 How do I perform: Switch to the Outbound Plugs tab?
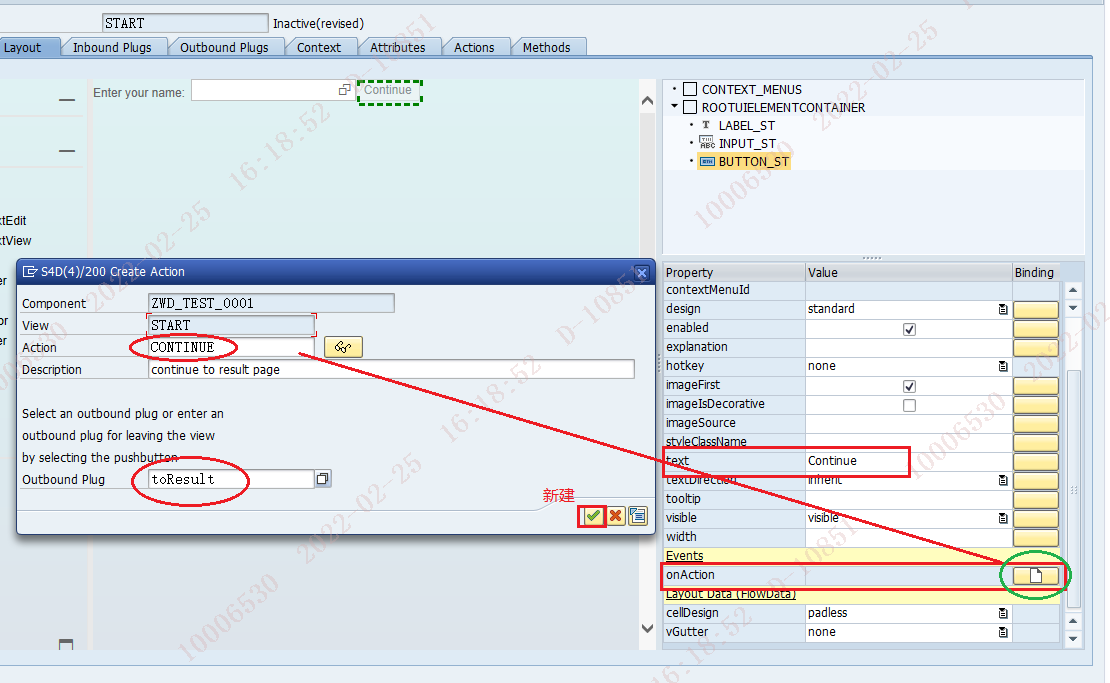click(x=224, y=47)
